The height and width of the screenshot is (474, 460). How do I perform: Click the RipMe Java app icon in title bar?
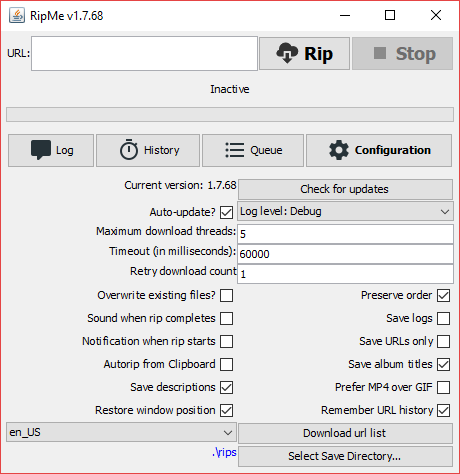coord(17,15)
